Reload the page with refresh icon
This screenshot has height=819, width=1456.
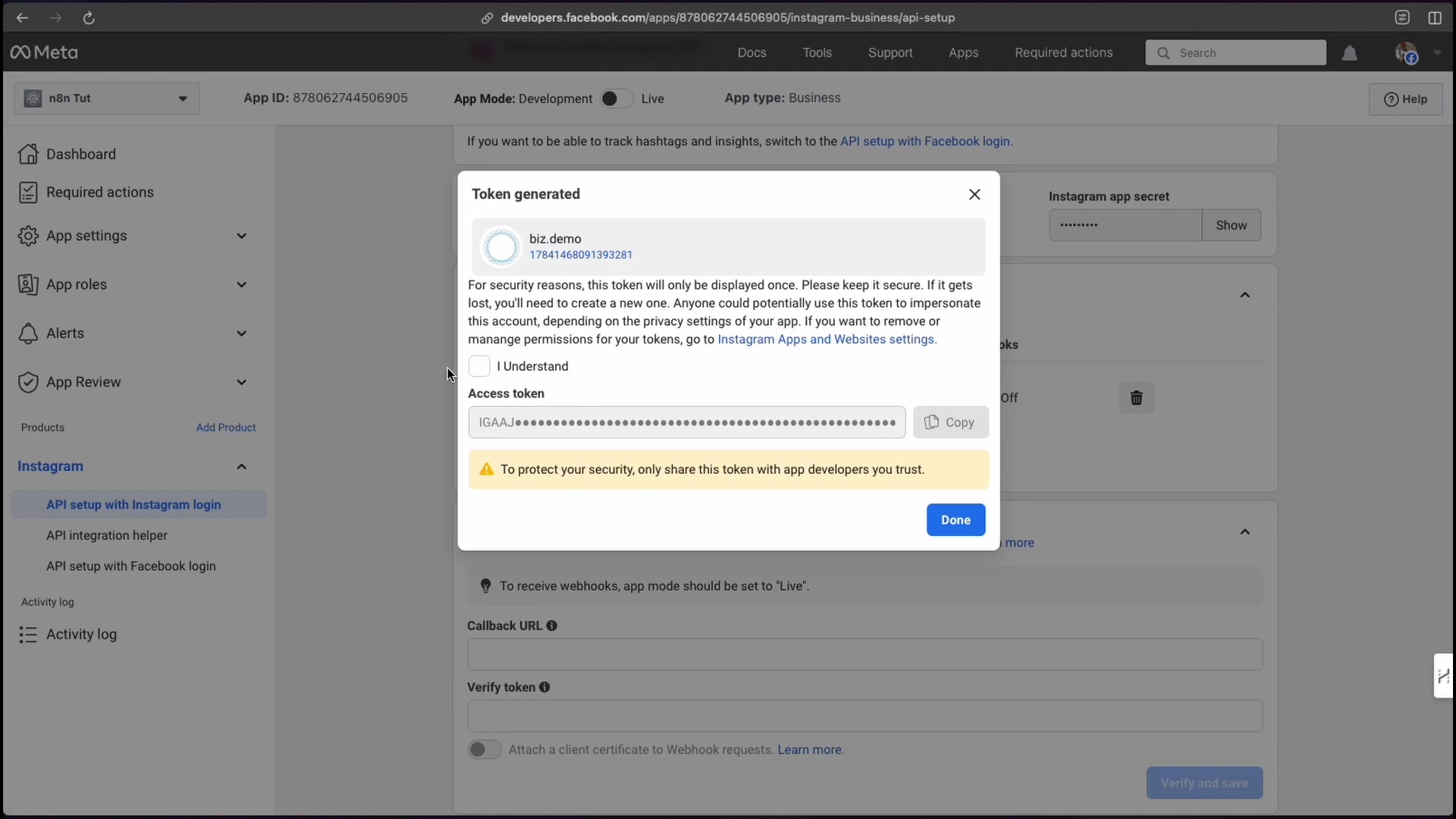89,17
